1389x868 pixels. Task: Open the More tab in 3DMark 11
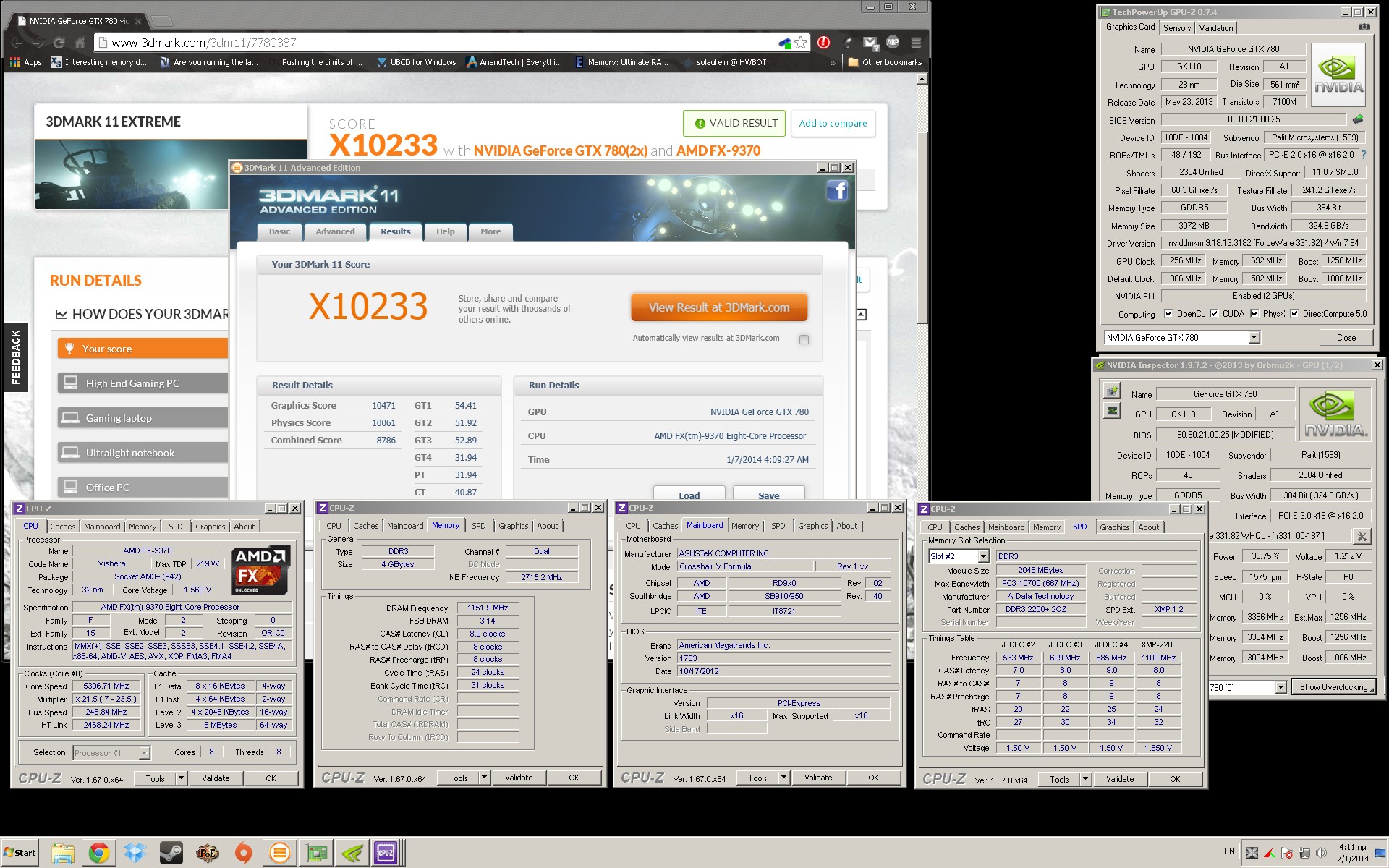[490, 231]
